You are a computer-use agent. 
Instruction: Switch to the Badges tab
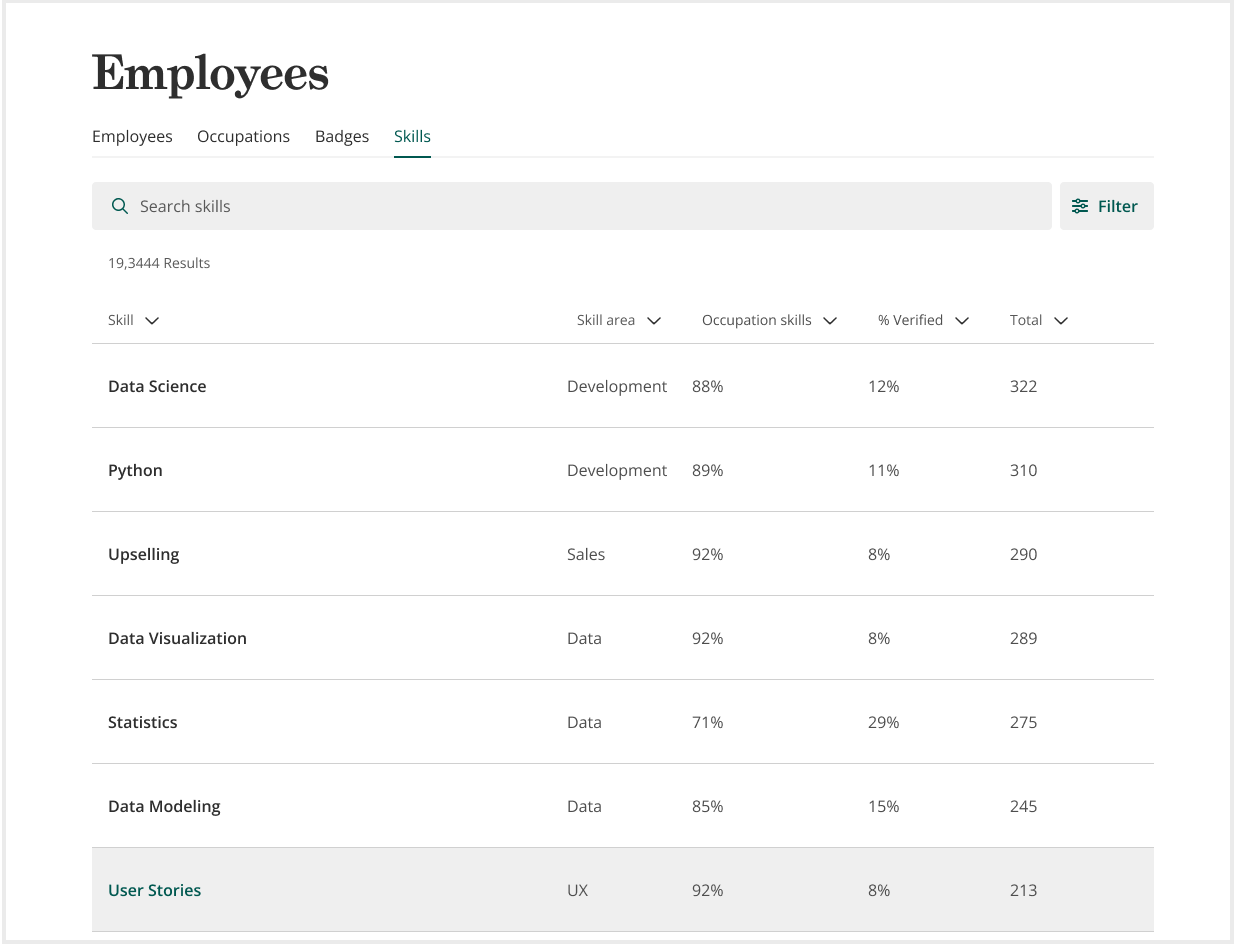click(341, 136)
